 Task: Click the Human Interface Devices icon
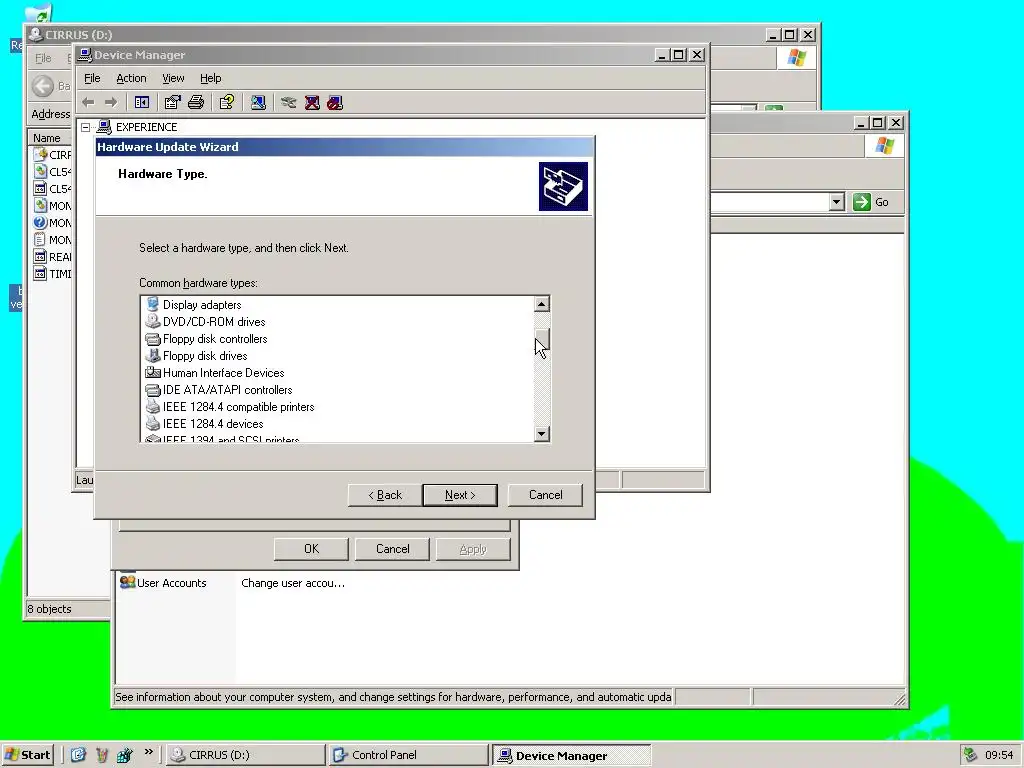[153, 372]
